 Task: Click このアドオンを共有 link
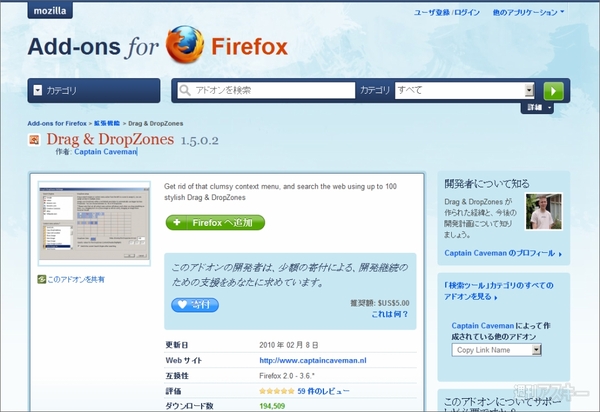(x=76, y=280)
